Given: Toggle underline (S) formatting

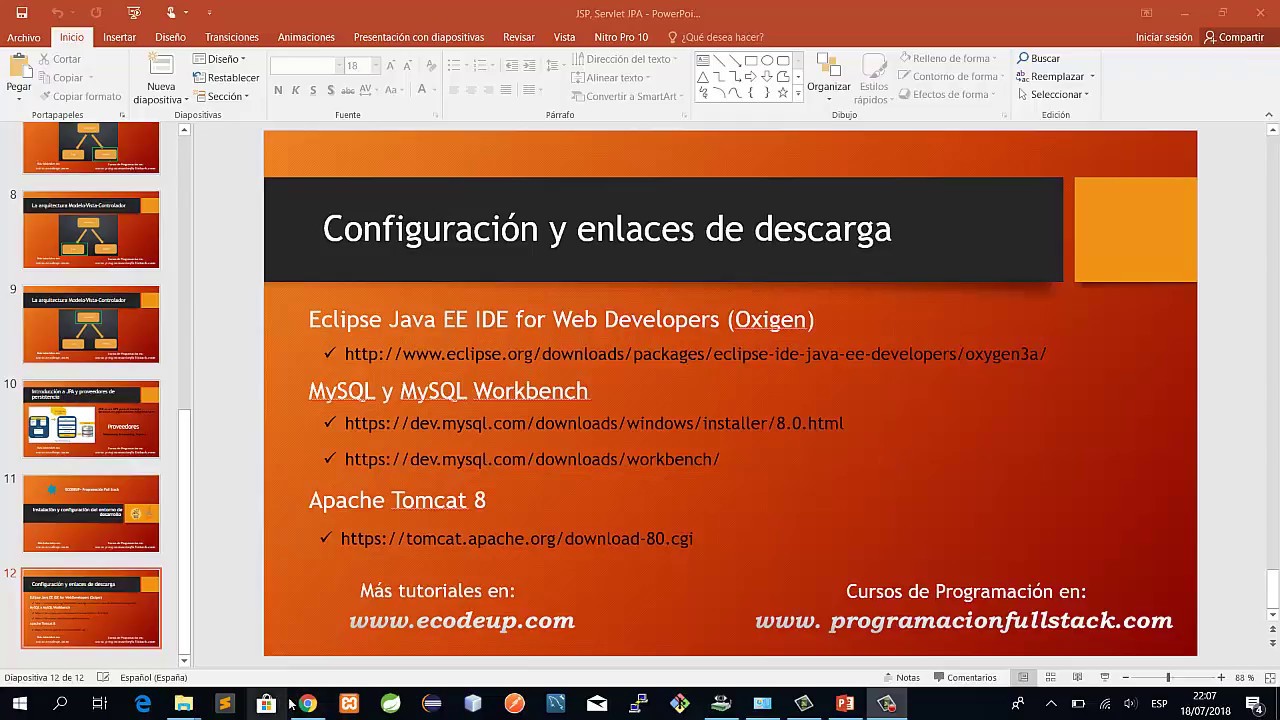Looking at the screenshot, I should point(313,90).
